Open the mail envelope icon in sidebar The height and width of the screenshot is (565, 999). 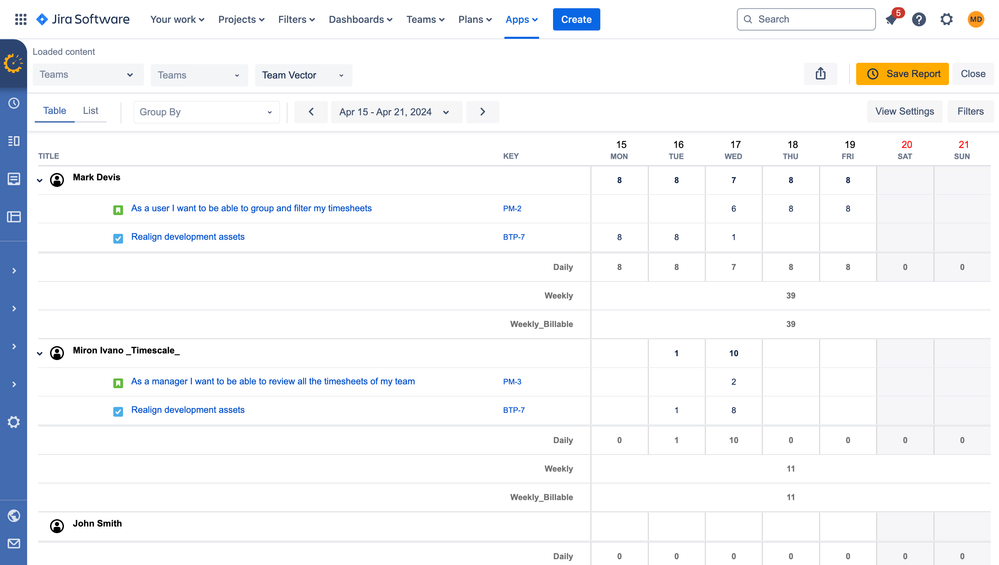tap(13, 543)
